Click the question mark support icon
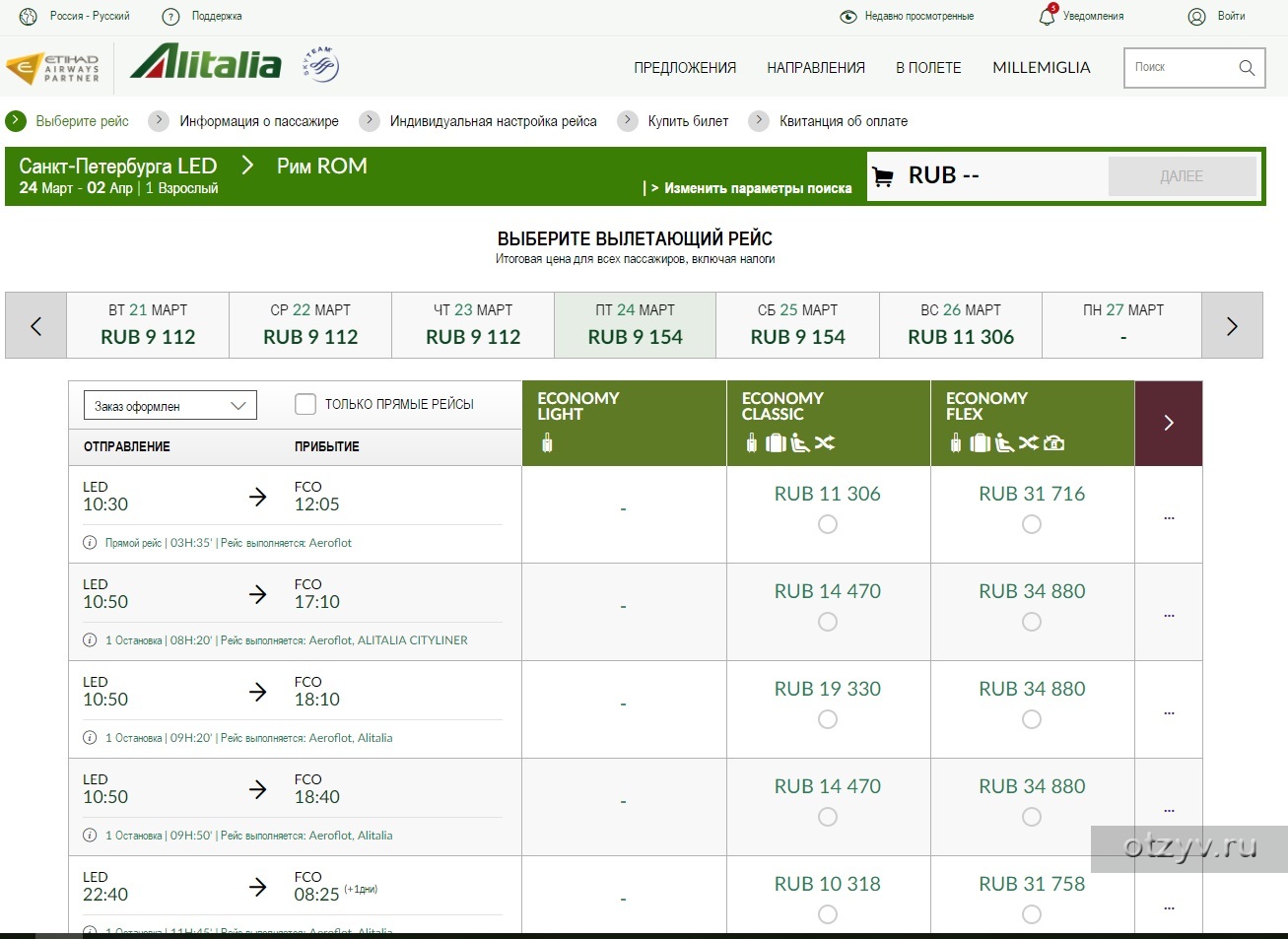Viewport: 1288px width, 939px height. coord(171,17)
